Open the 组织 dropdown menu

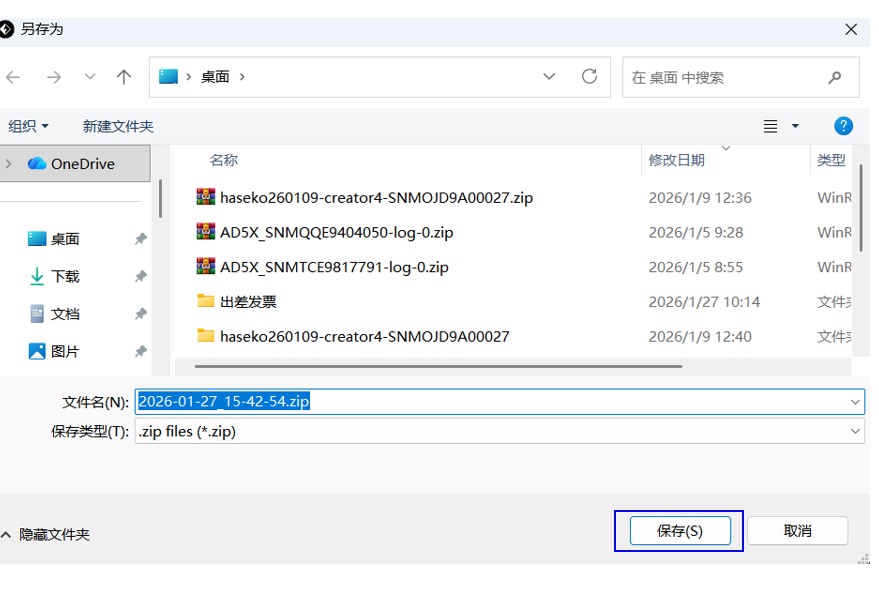click(x=28, y=126)
